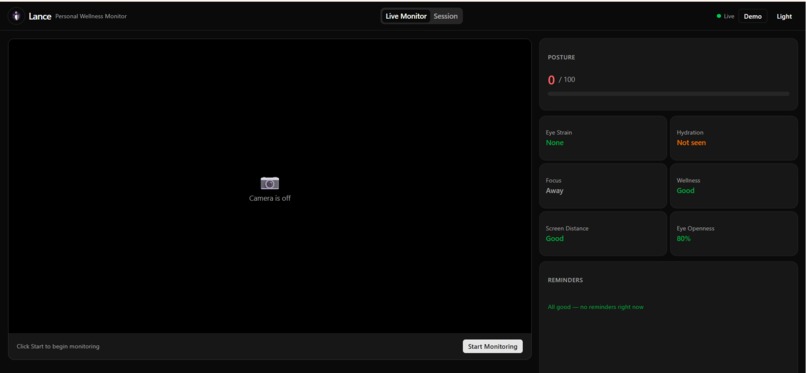
Task: Select the Wellness label
Action: pyautogui.click(x=688, y=180)
